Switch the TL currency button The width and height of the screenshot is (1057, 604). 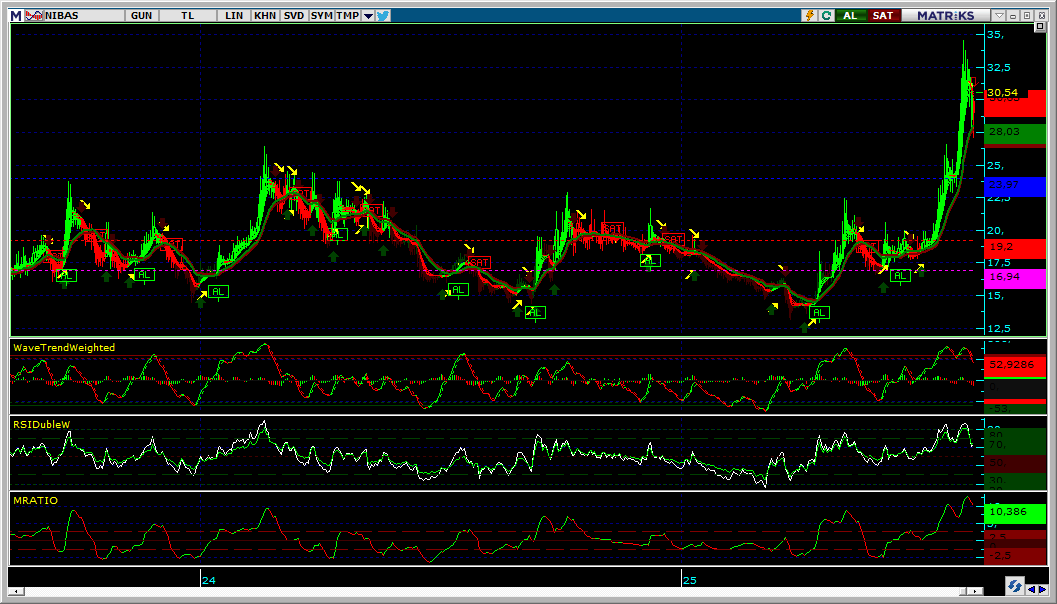click(x=188, y=16)
